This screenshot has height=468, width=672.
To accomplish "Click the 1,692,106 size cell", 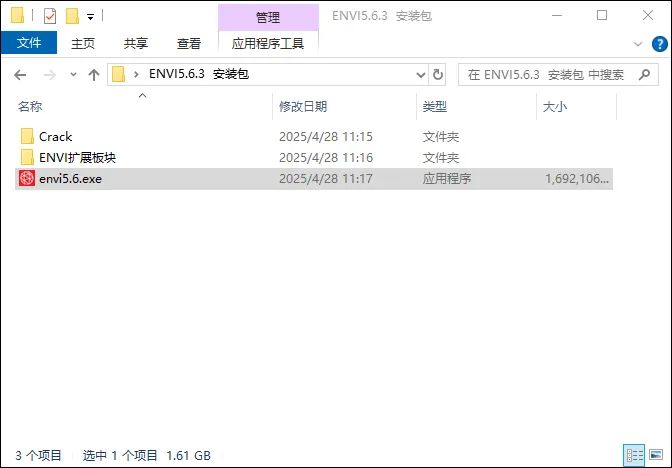I will tap(577, 179).
